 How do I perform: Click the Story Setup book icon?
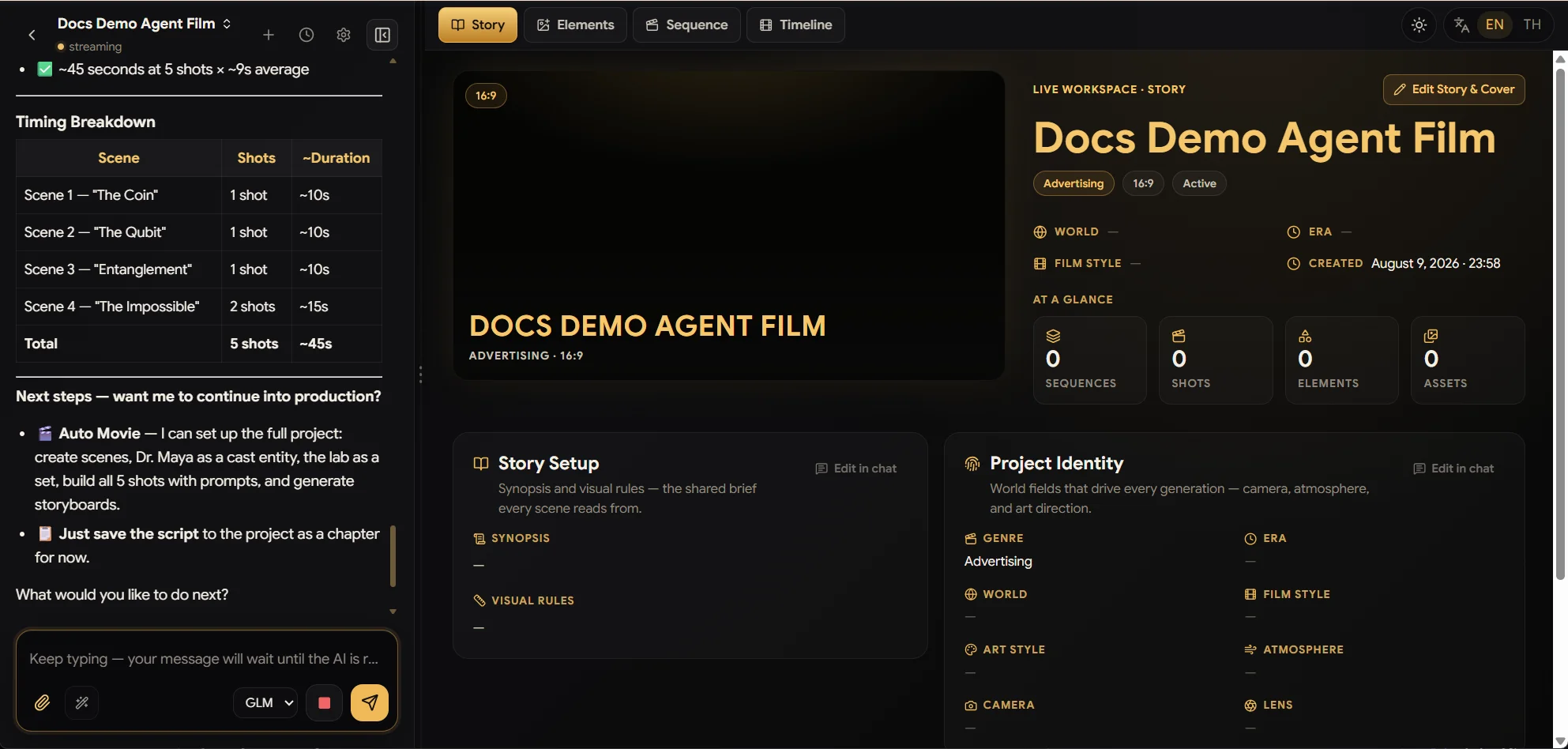(x=480, y=464)
